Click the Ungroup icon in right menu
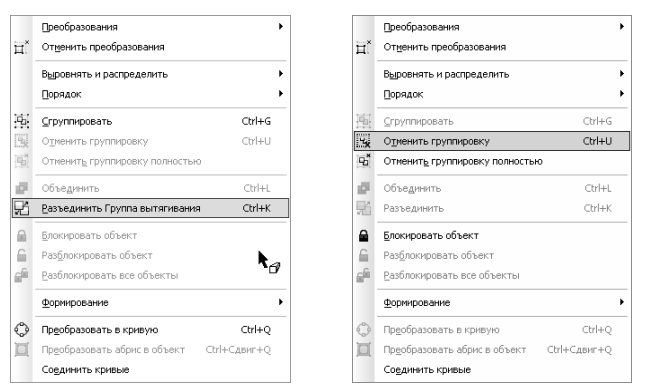656x392 pixels. click(363, 141)
